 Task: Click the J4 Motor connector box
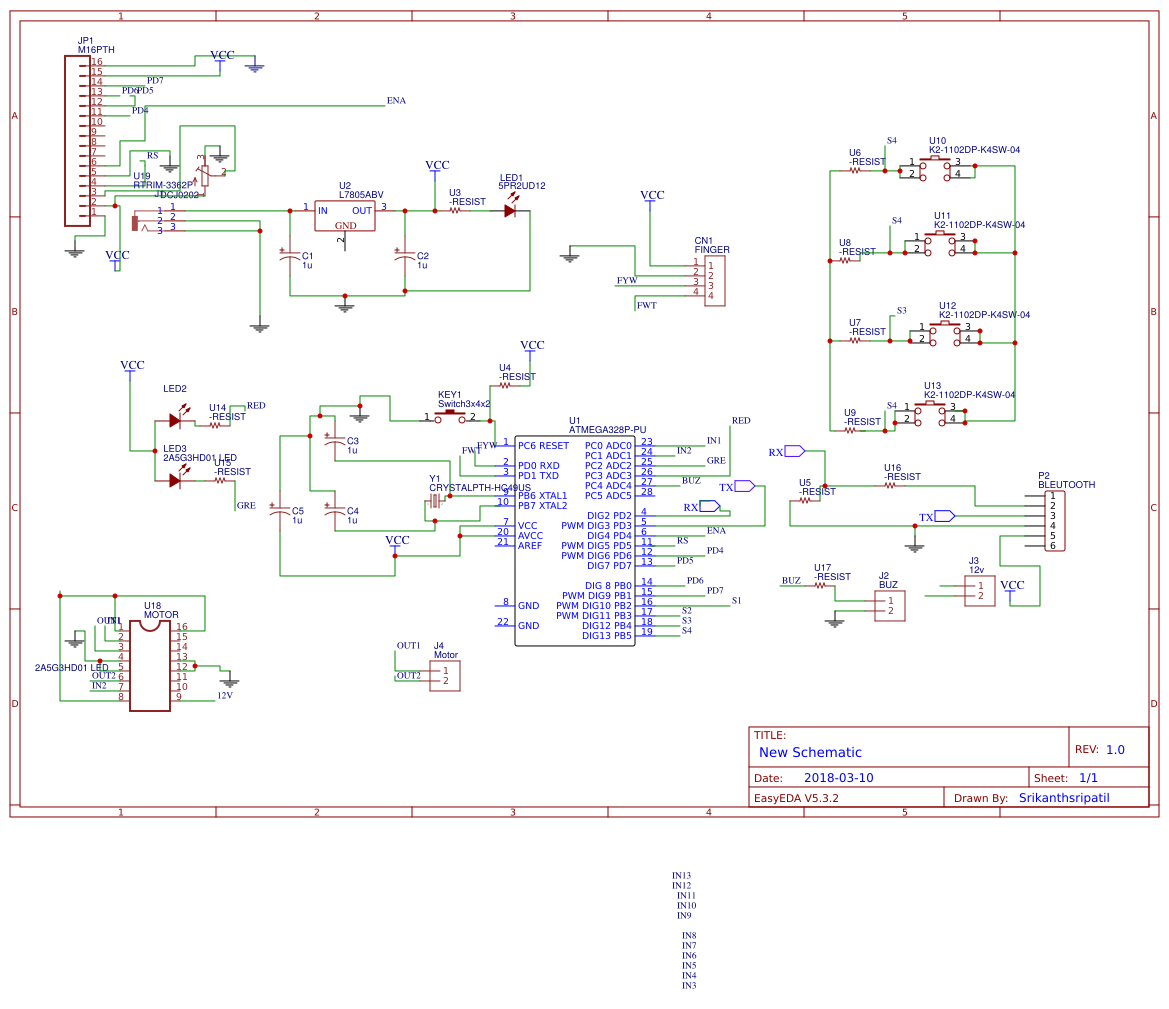445,676
